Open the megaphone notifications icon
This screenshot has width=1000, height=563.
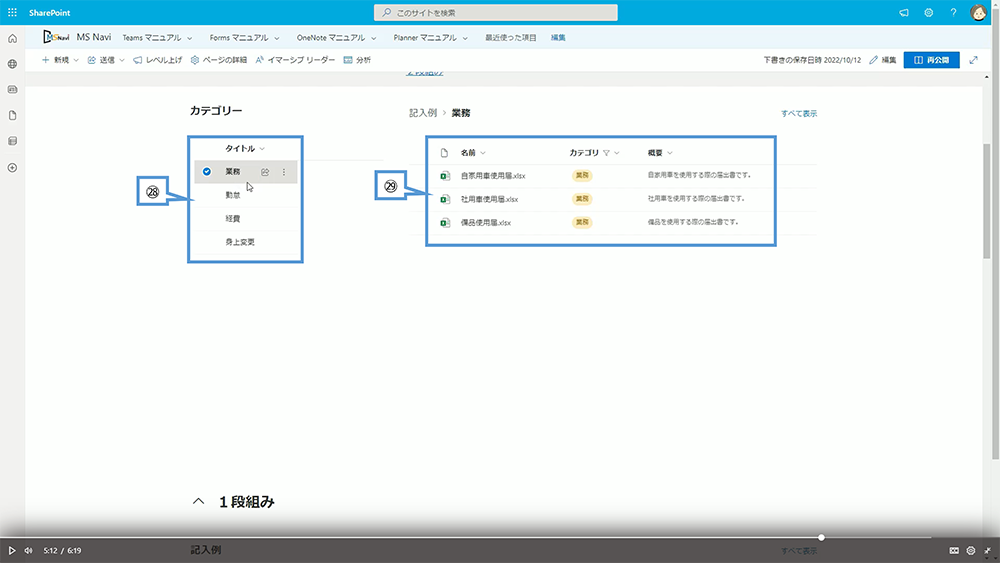coord(904,13)
